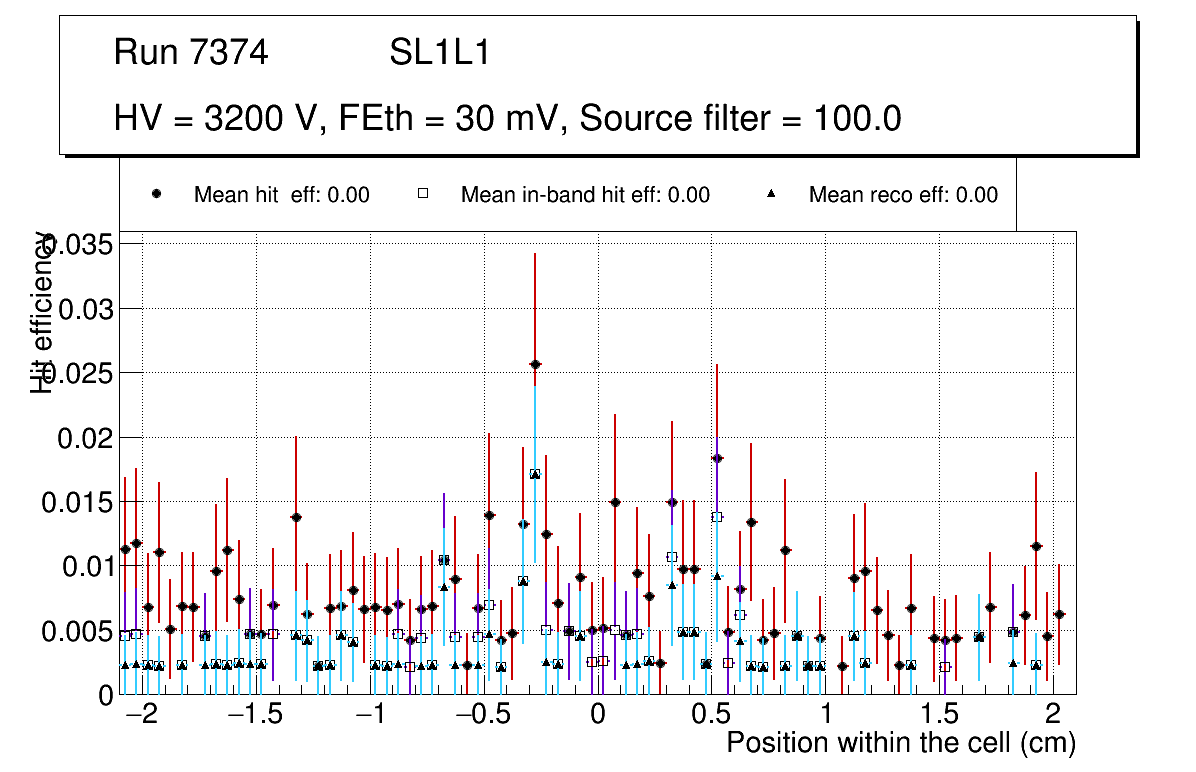The height and width of the screenshot is (772, 1196).
Task: Click the HV = 3200 V settings line
Action: [x=508, y=119]
